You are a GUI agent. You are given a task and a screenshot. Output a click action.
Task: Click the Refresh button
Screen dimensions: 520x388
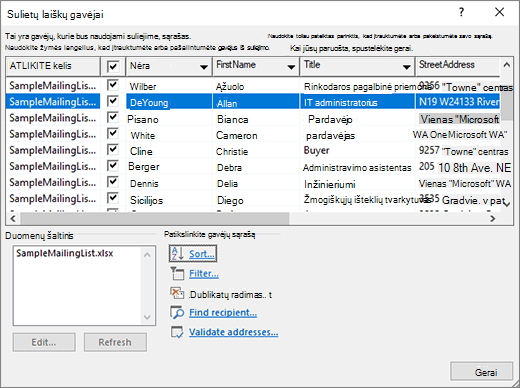point(115,342)
